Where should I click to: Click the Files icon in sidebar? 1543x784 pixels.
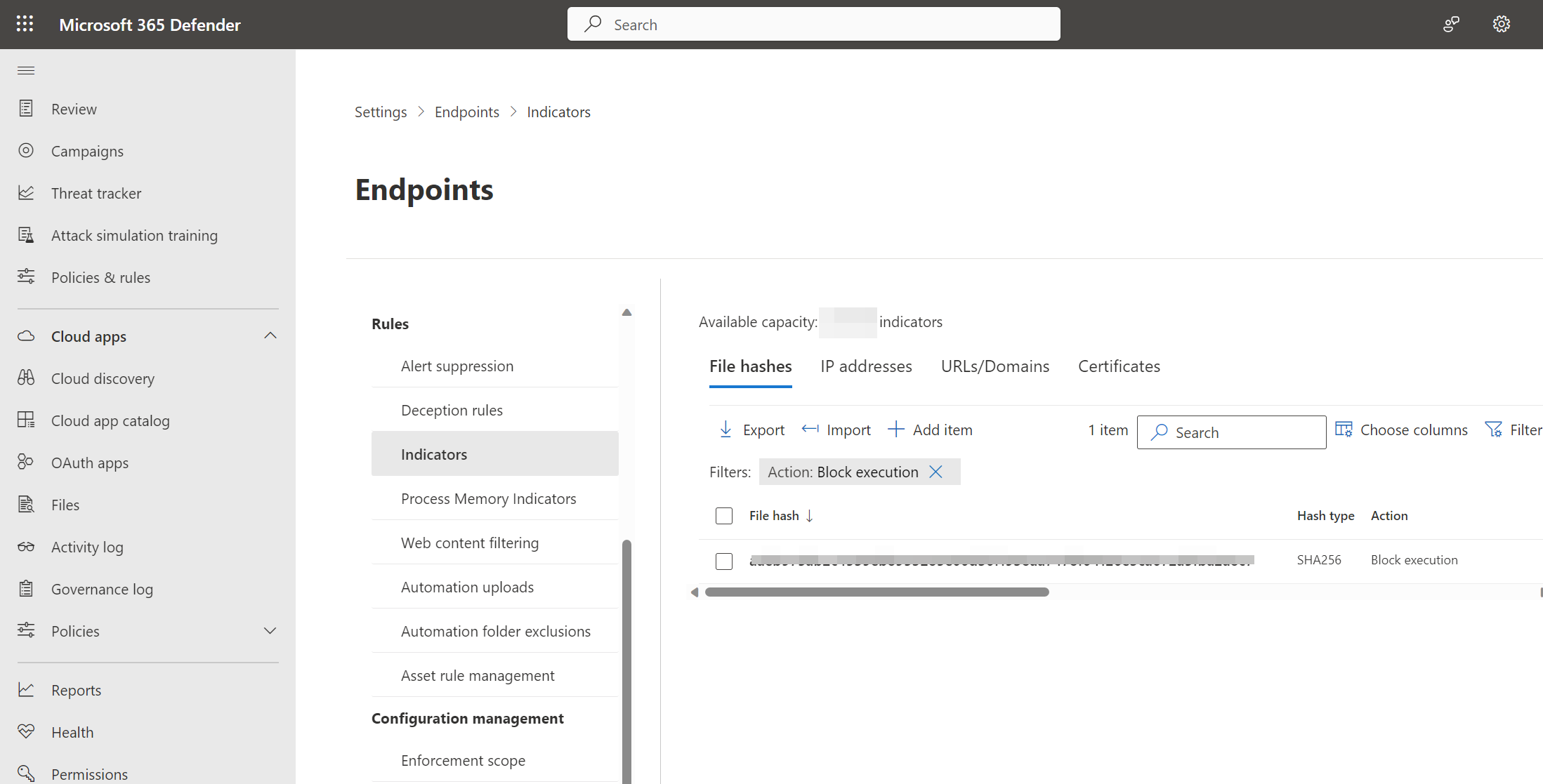(26, 504)
